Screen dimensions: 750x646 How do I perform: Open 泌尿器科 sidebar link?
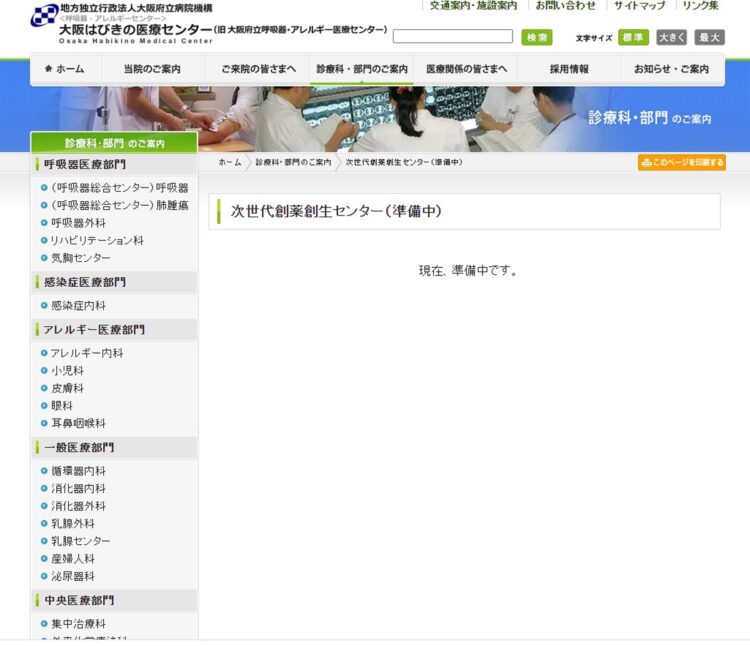[x=73, y=576]
